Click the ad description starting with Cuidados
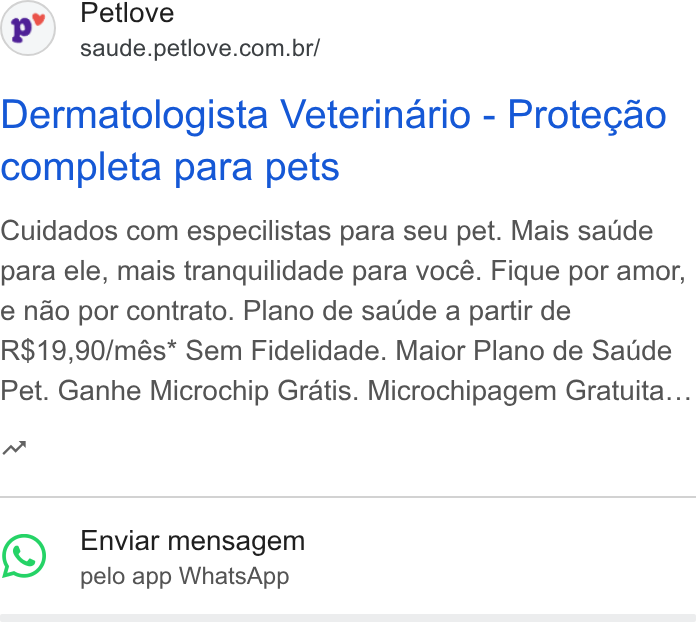This screenshot has height=622, width=696. 345,311
